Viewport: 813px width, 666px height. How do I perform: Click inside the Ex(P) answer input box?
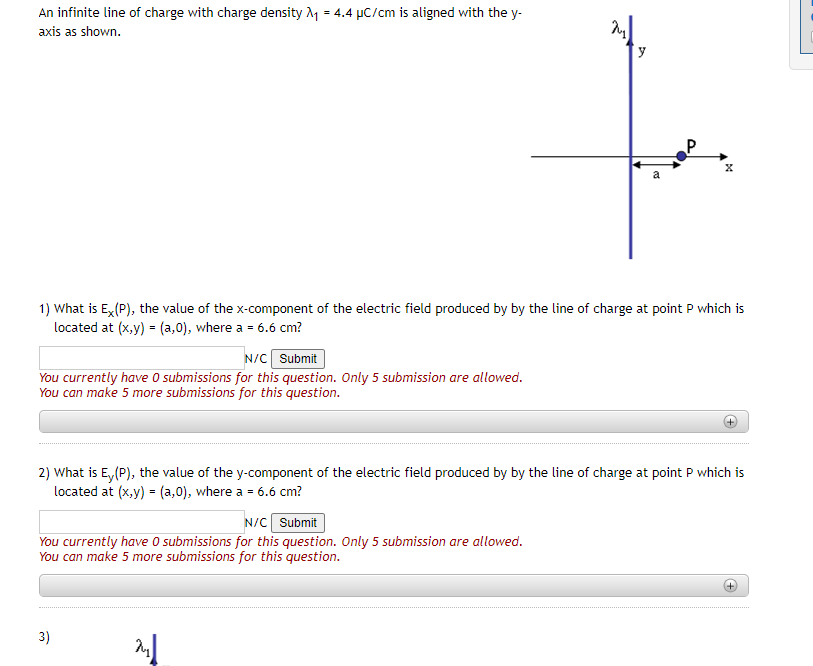(x=140, y=357)
